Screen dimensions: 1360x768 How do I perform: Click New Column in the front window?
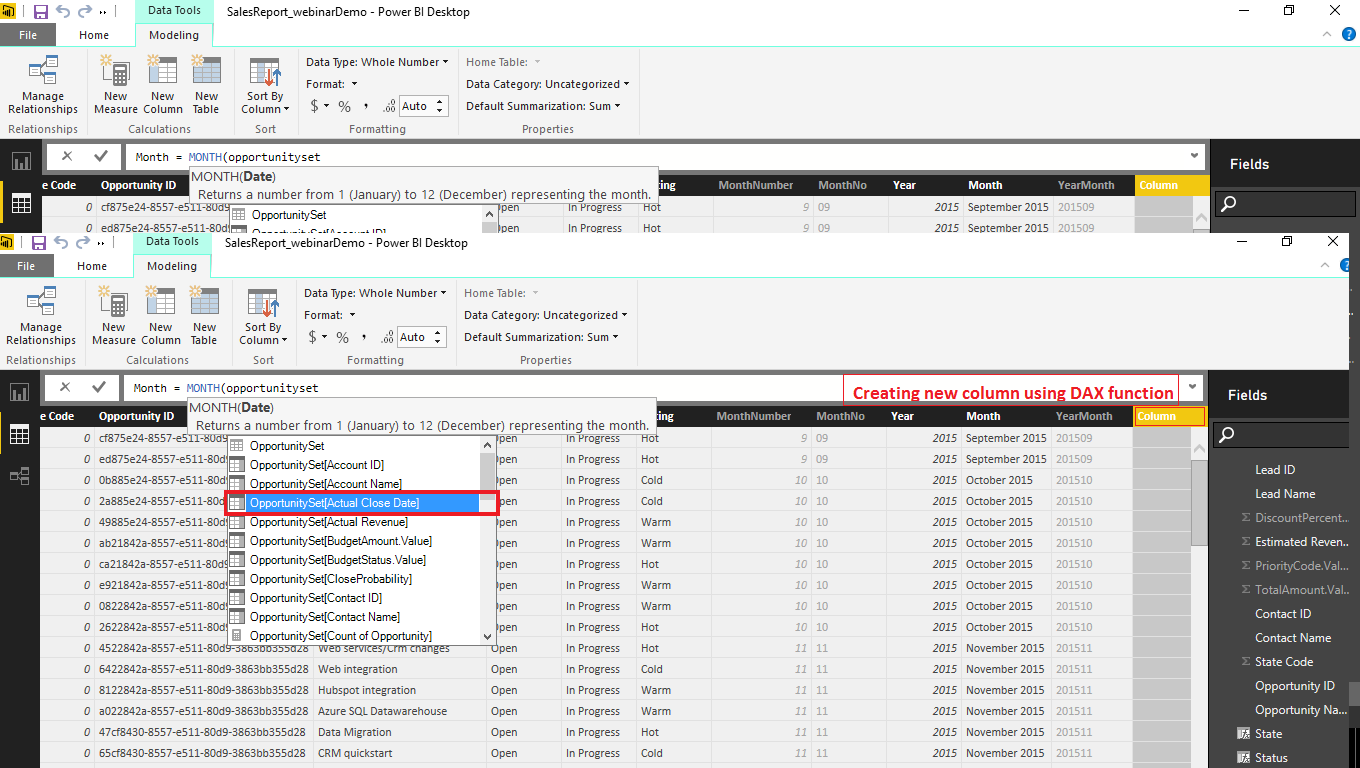(x=161, y=314)
